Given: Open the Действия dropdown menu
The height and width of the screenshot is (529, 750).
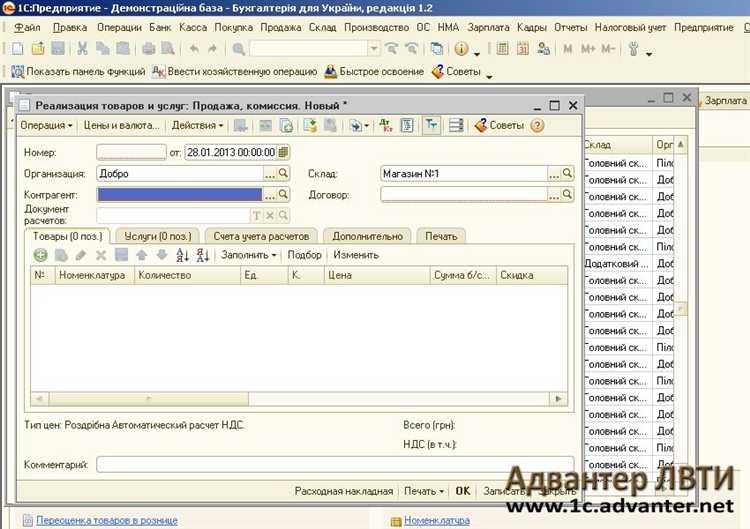Looking at the screenshot, I should 197,125.
